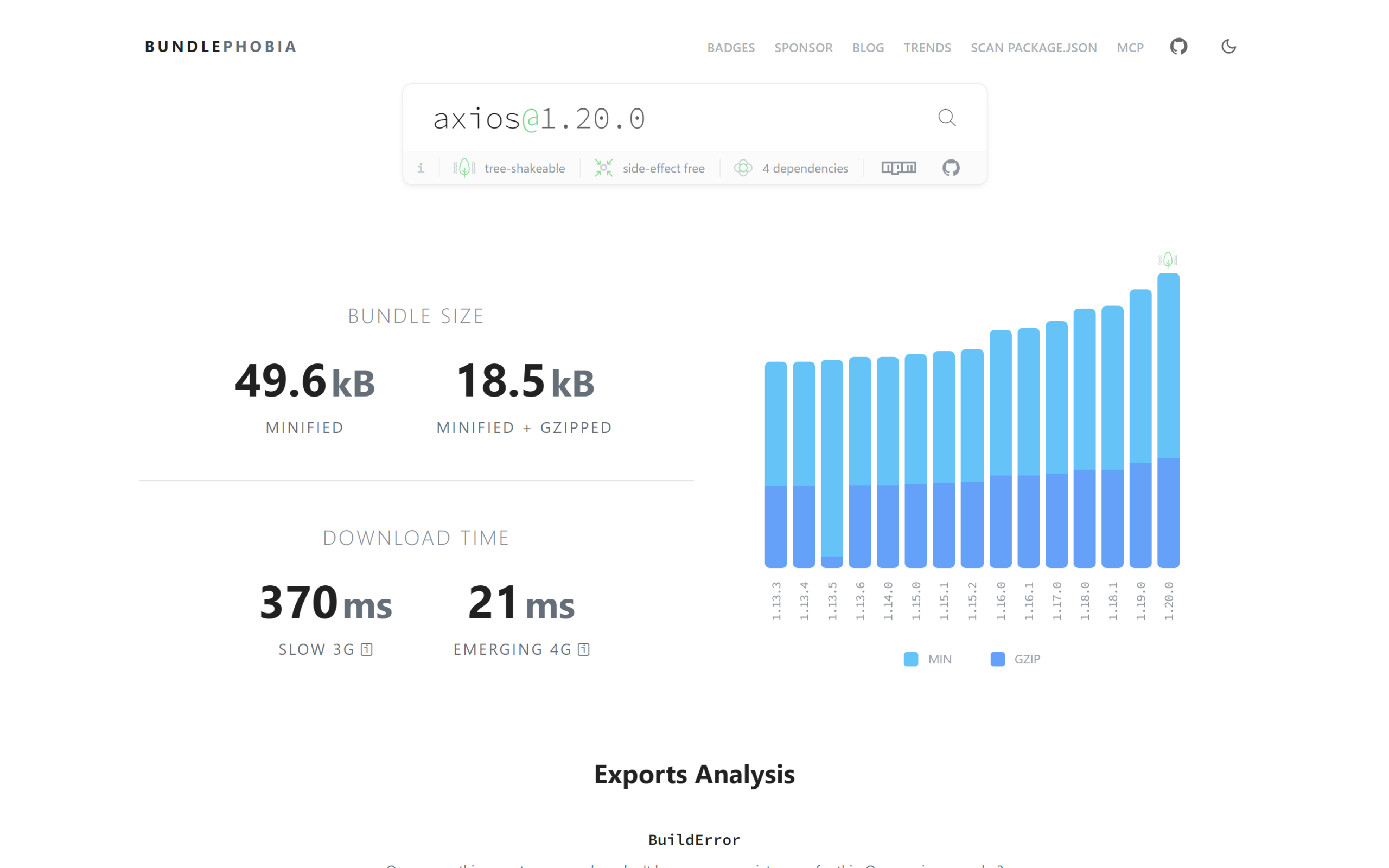Click the package info 'i' icon
The image size is (1389, 868).
coord(420,168)
